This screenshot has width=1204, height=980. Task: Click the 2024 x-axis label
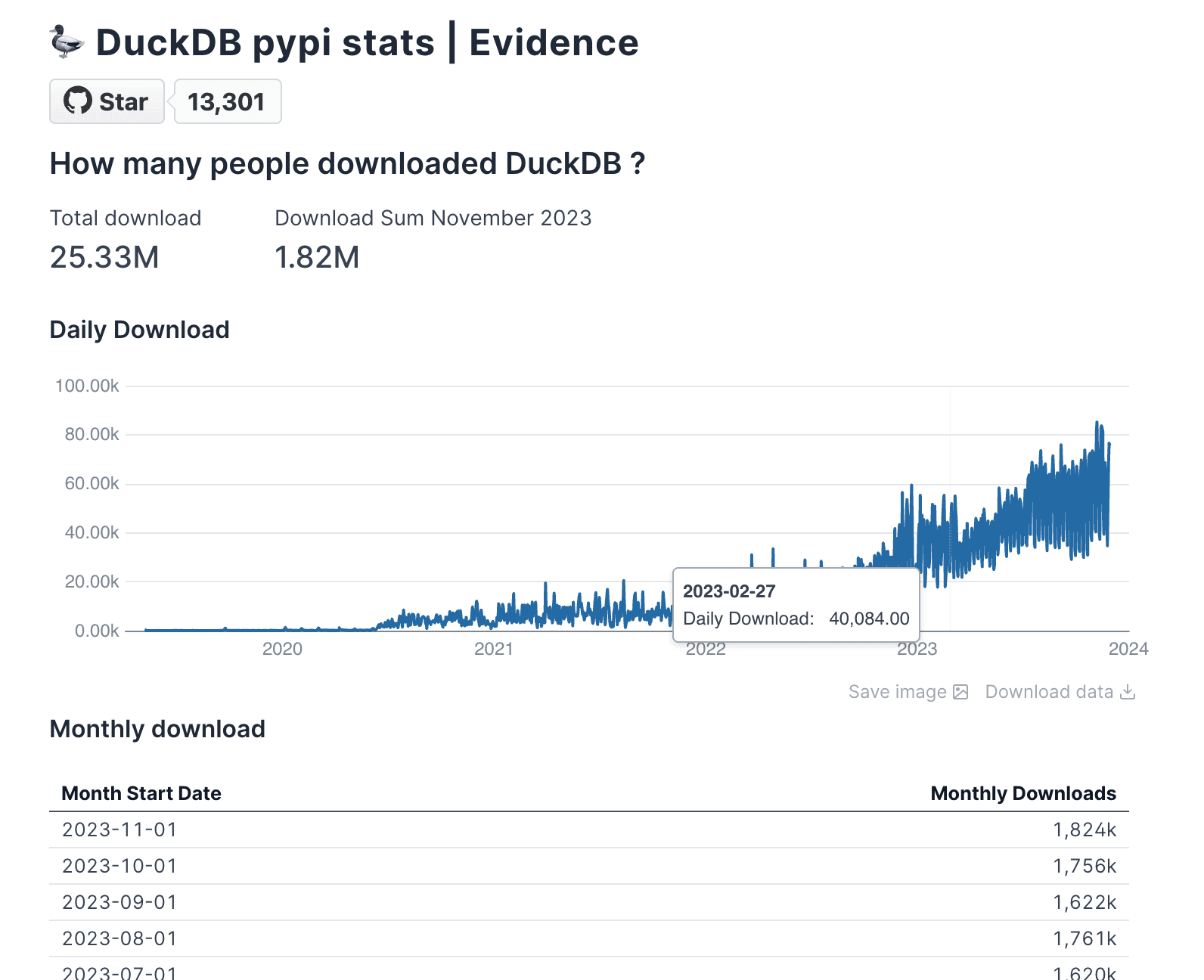1128,649
